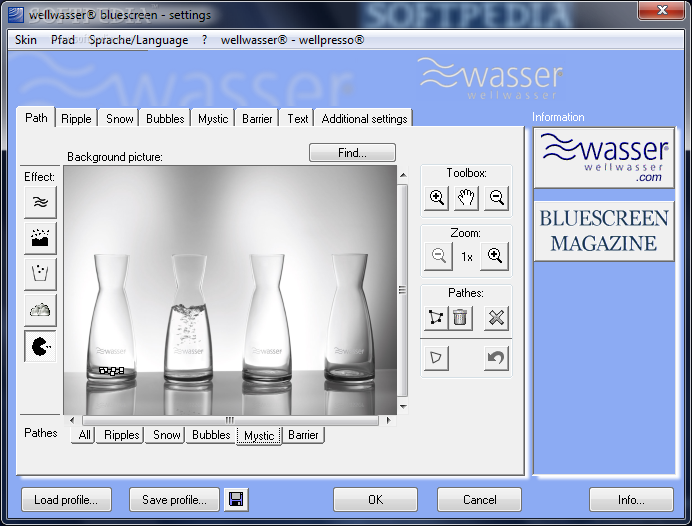Open the Skin menu

[26, 40]
